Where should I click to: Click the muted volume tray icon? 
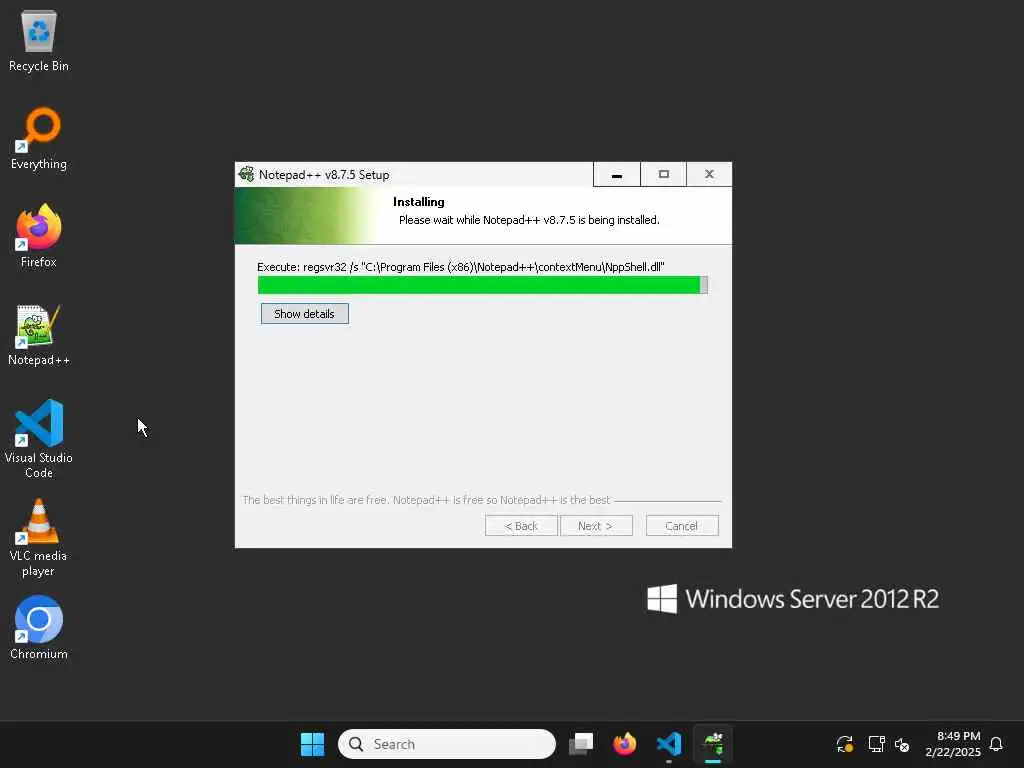tap(903, 744)
